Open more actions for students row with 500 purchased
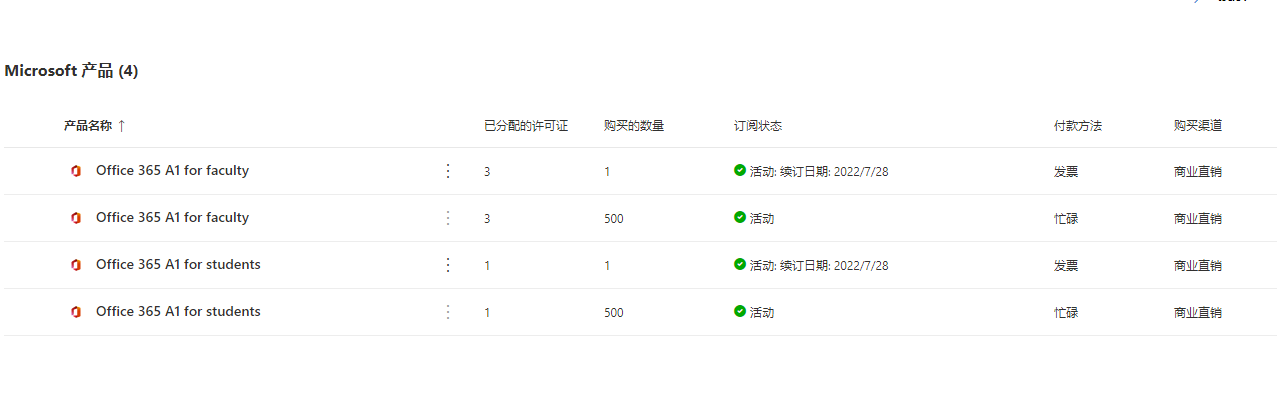This screenshot has width=1277, height=394. point(448,312)
